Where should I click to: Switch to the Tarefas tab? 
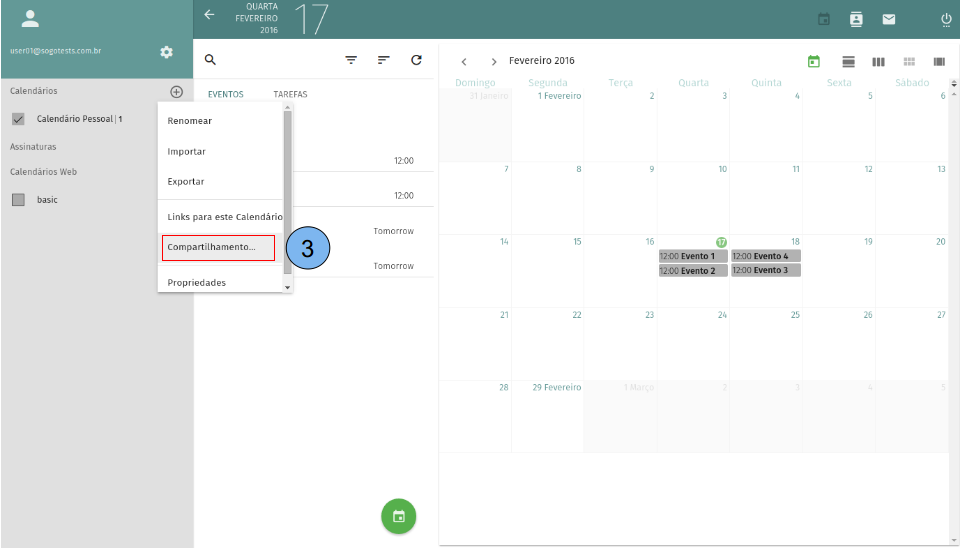[x=290, y=95]
